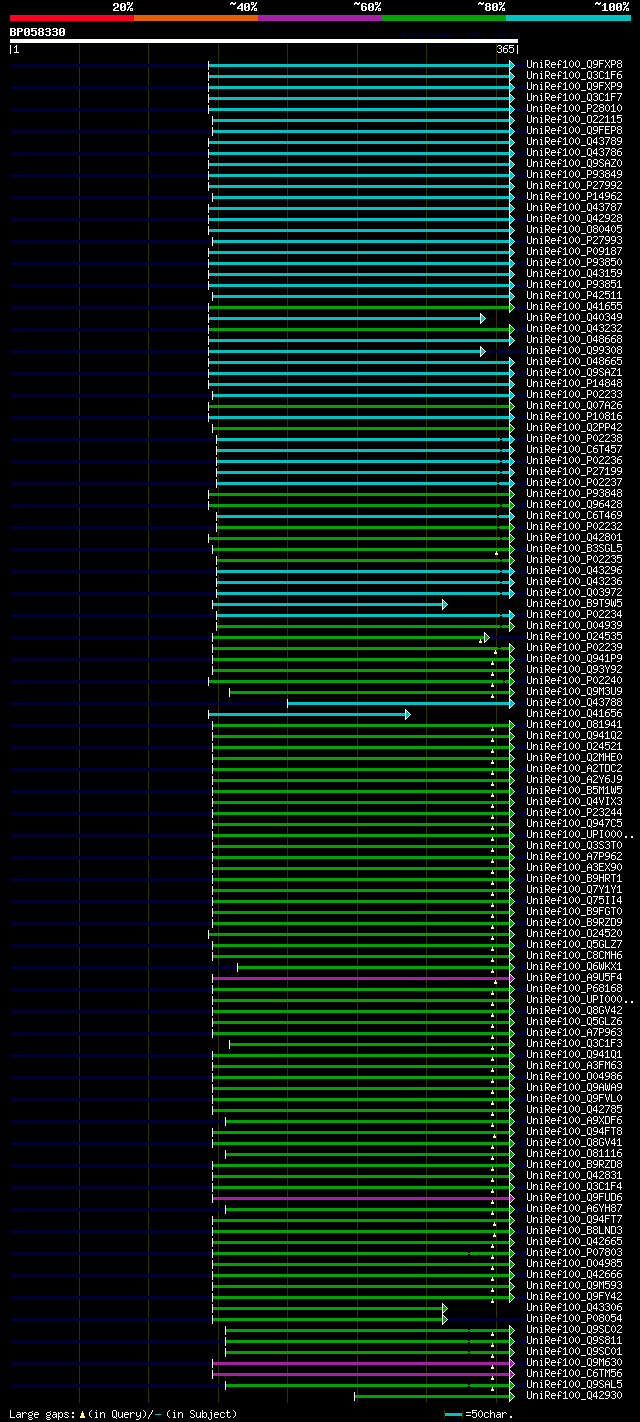
Task: Click UniRef100_P27199 label
Action: click(574, 471)
